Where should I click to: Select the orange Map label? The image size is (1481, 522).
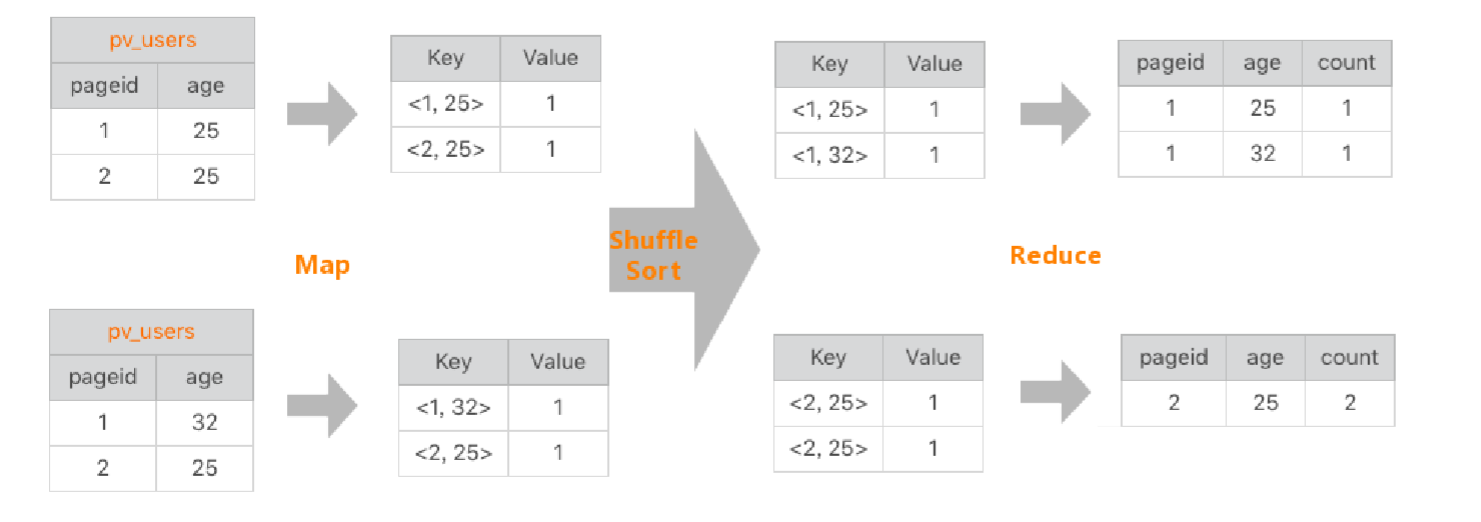[x=322, y=265]
